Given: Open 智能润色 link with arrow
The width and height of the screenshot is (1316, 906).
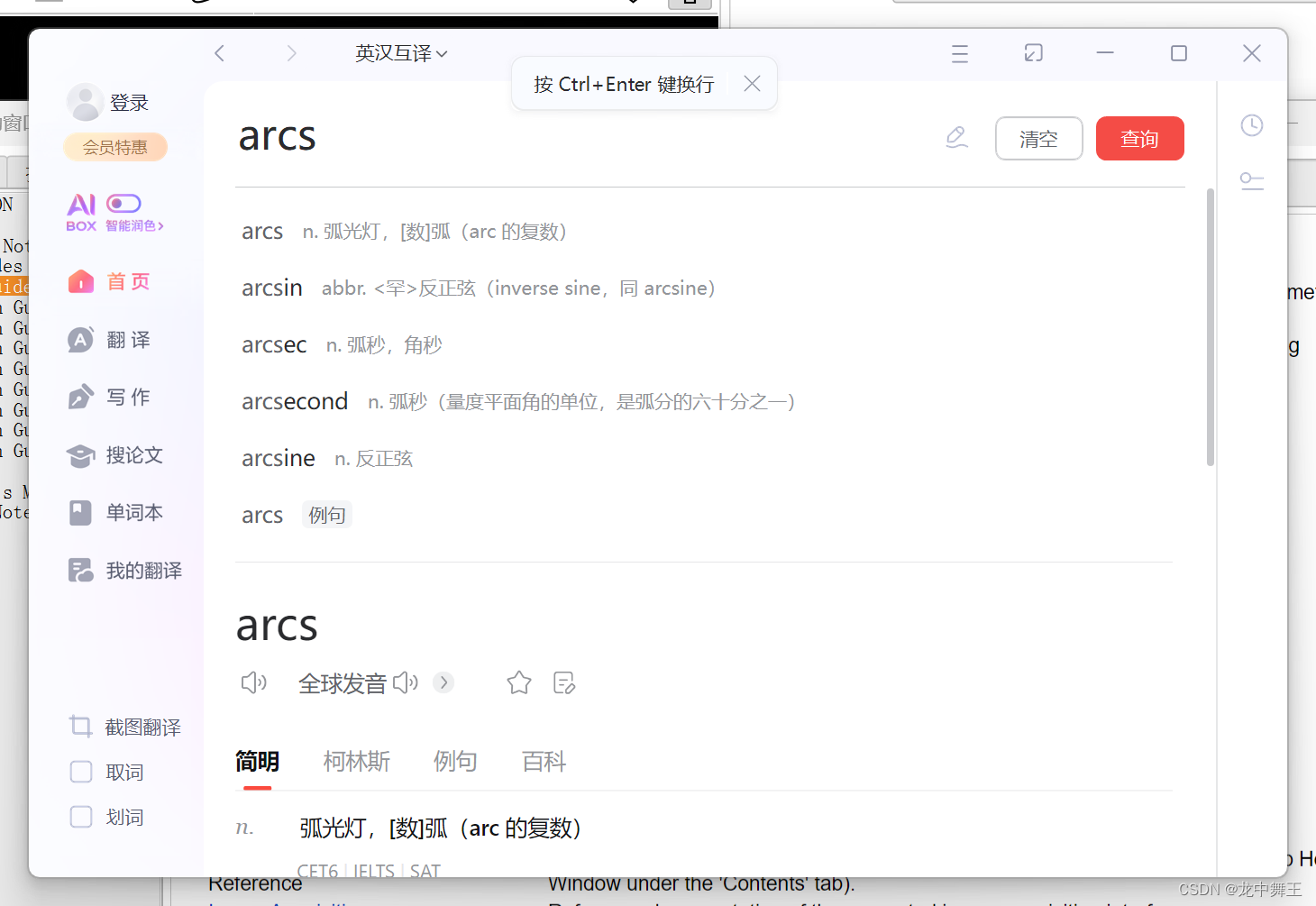Looking at the screenshot, I should [134, 226].
